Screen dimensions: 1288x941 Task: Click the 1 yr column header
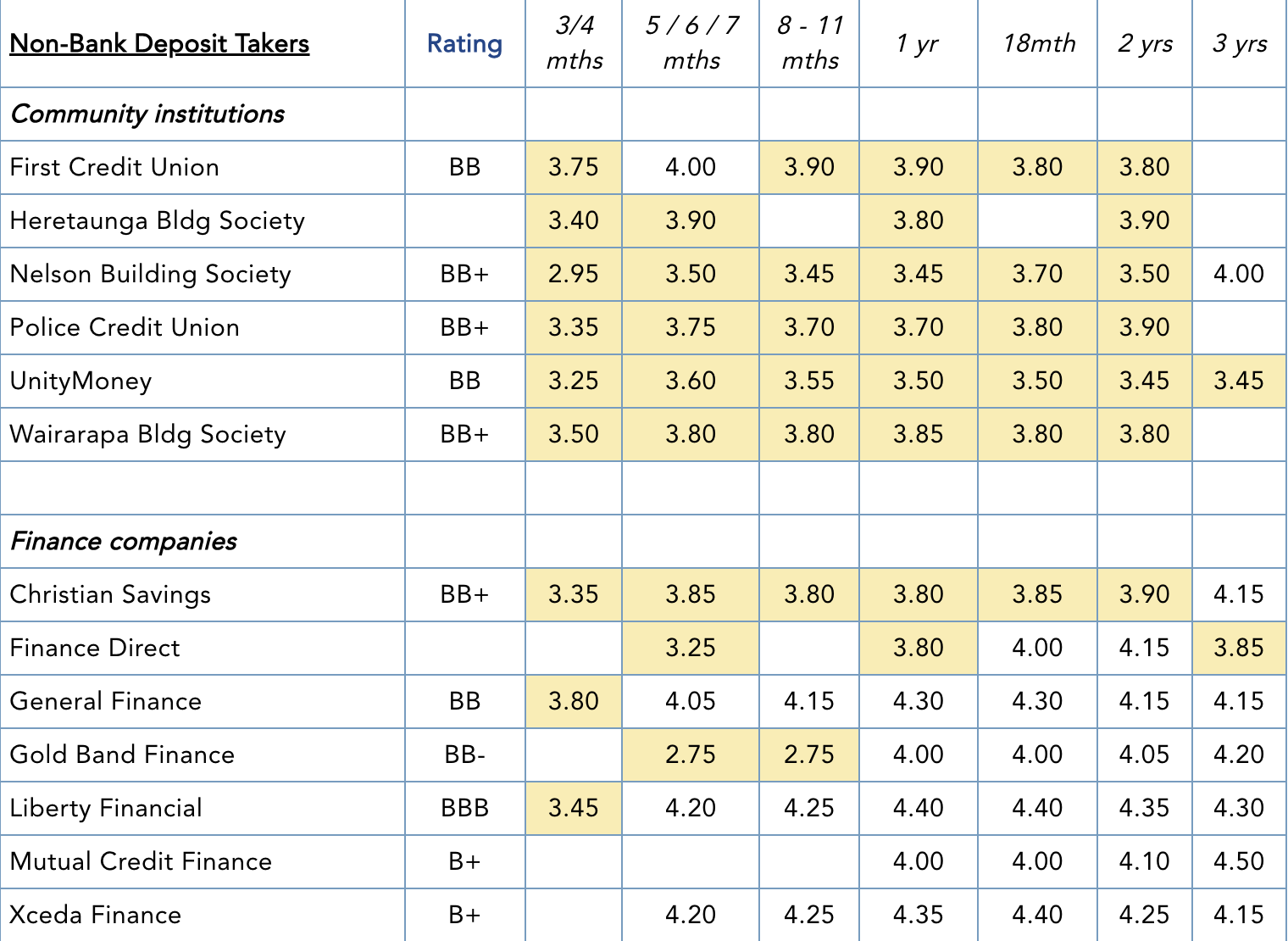pos(918,43)
